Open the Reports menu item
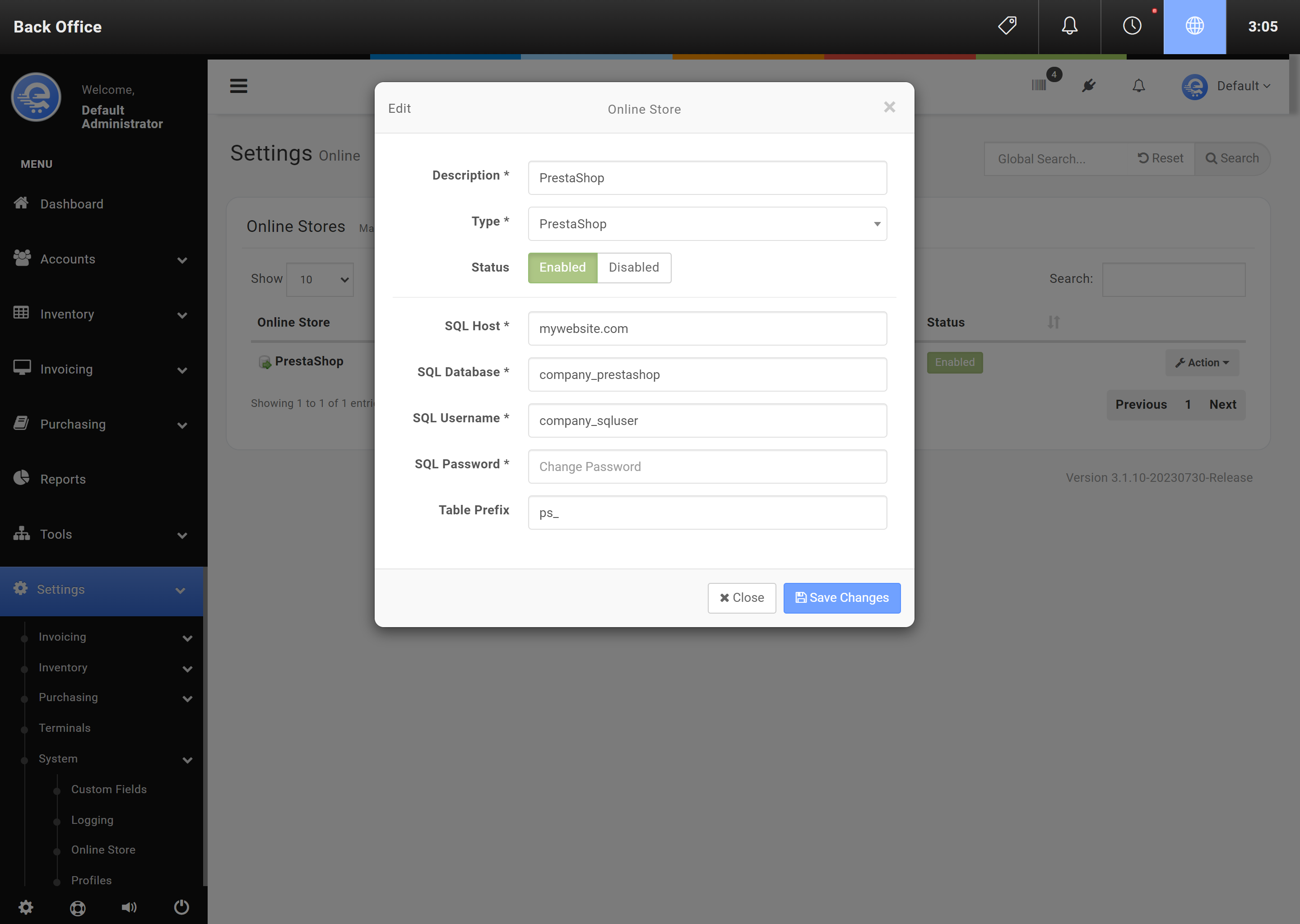Viewport: 1300px width, 924px height. tap(63, 479)
